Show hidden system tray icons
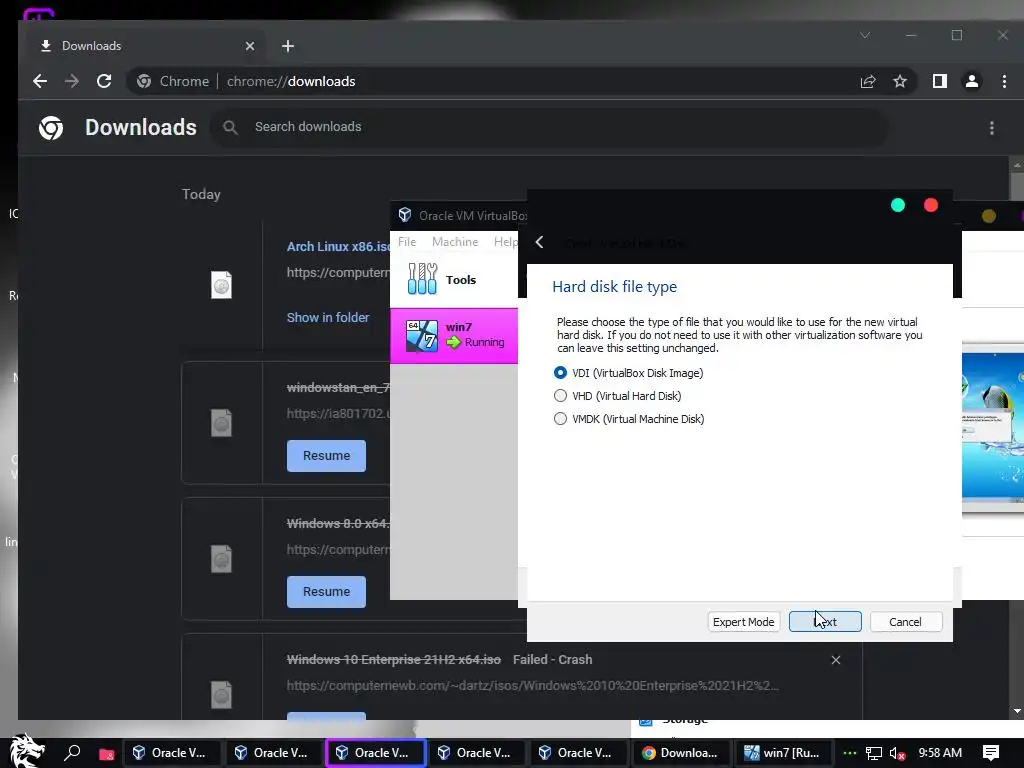This screenshot has height=768, width=1024. coord(849,753)
